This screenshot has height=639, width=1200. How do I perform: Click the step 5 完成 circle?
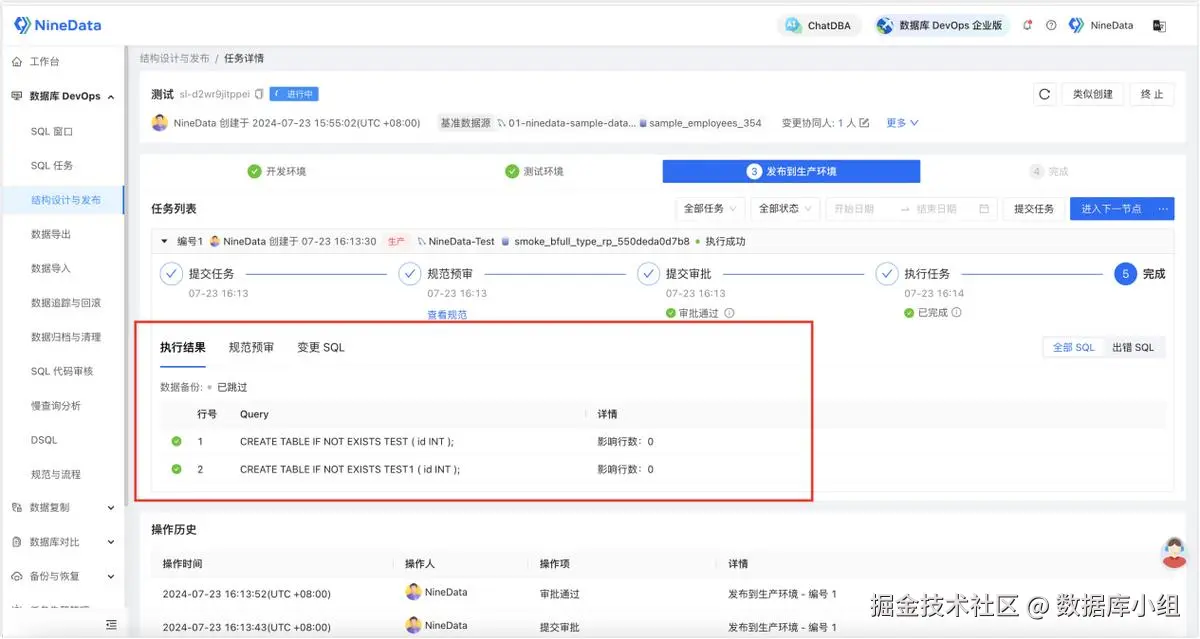click(x=1125, y=273)
